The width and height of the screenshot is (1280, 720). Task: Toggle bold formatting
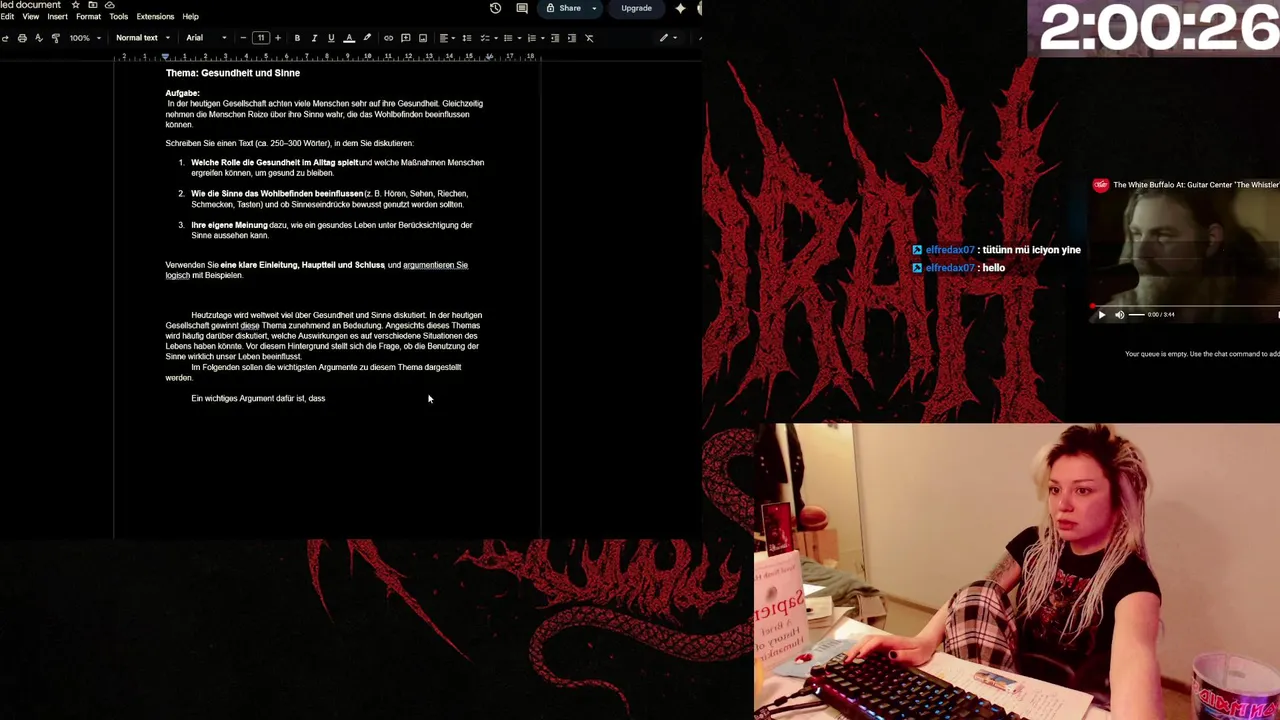click(297, 38)
